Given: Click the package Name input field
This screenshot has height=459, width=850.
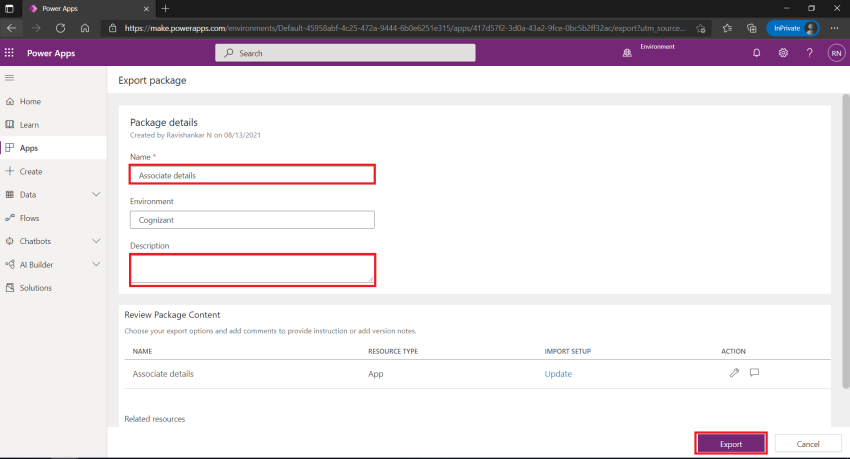Looking at the screenshot, I should tap(252, 175).
